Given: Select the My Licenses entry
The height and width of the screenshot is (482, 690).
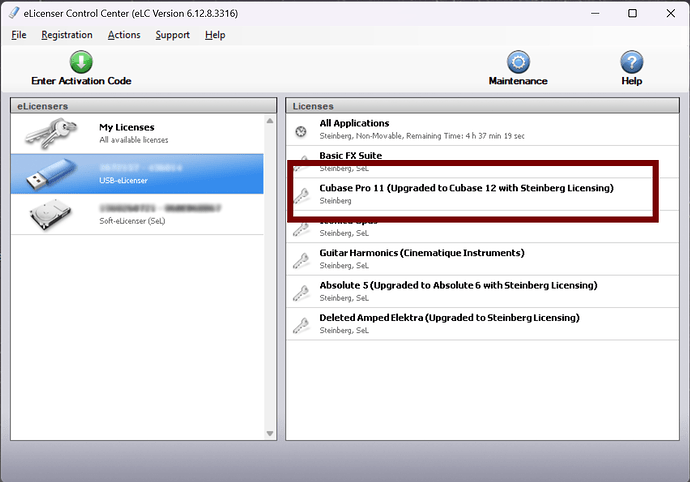Looking at the screenshot, I should (137, 133).
